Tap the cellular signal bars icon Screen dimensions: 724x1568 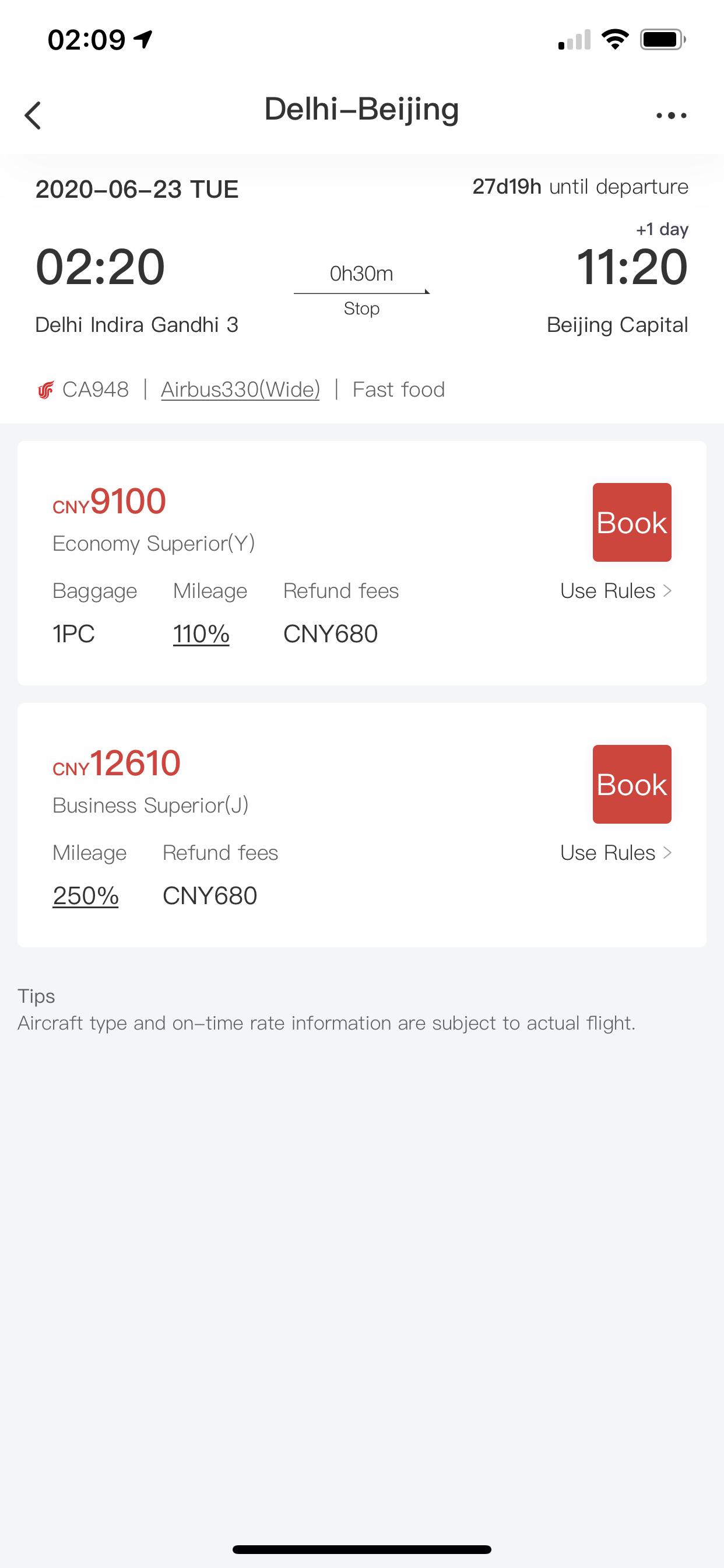574,40
